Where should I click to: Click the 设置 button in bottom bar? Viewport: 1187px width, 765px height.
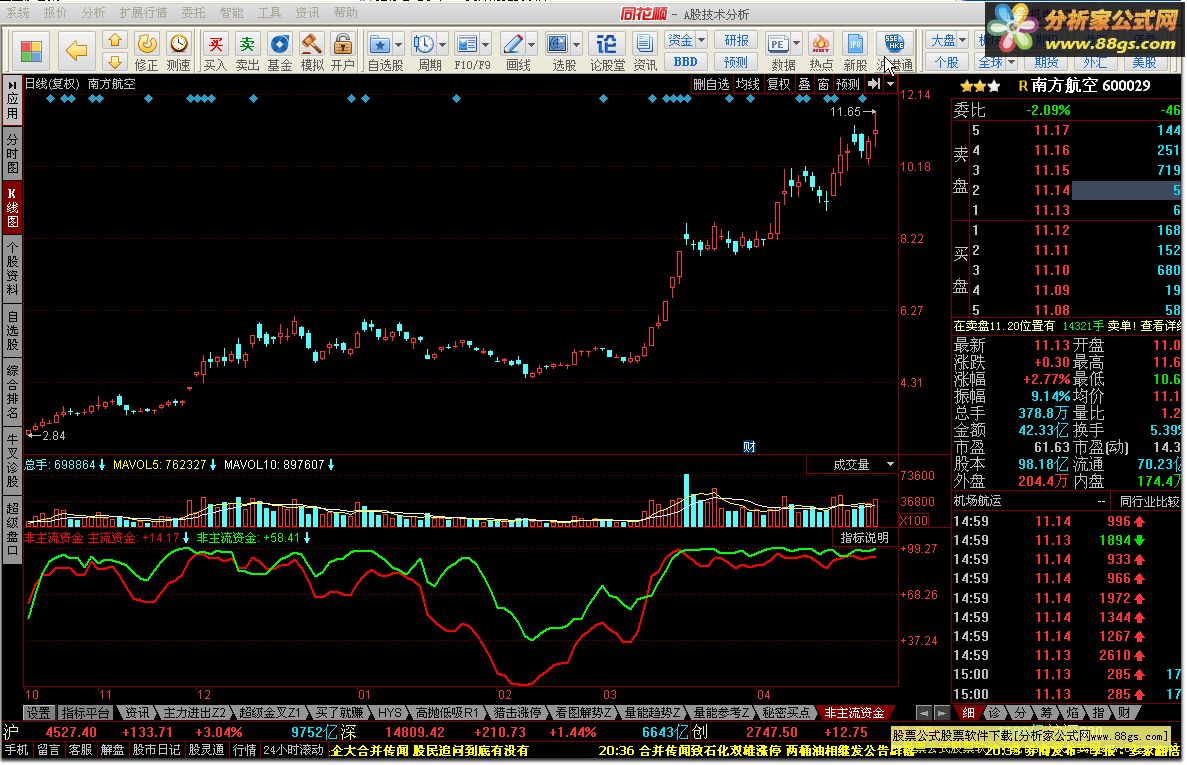coord(38,713)
